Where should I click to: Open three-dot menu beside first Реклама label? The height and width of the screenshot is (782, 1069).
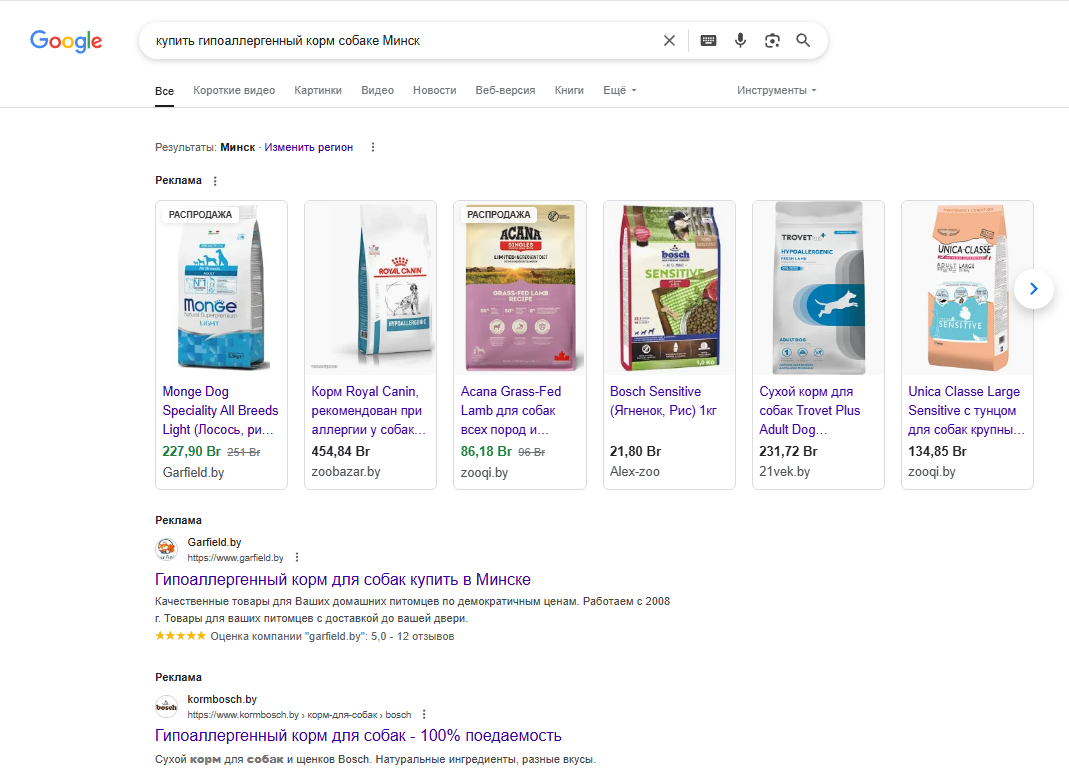click(x=215, y=181)
